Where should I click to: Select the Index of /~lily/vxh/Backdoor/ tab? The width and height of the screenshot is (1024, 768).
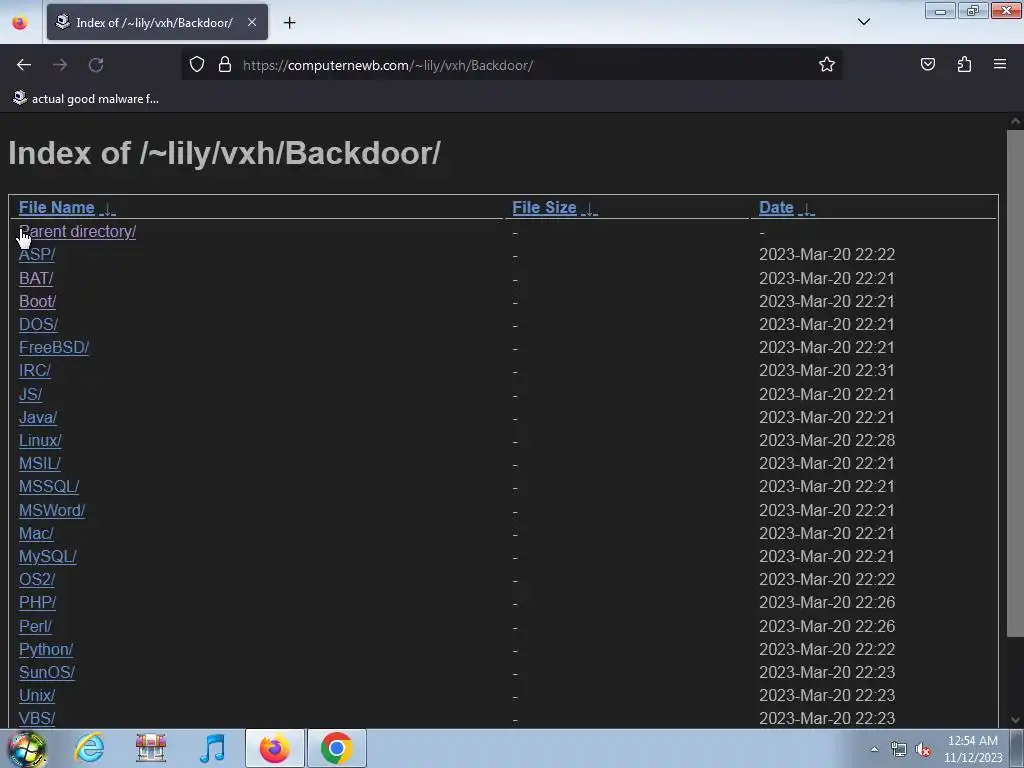click(157, 22)
